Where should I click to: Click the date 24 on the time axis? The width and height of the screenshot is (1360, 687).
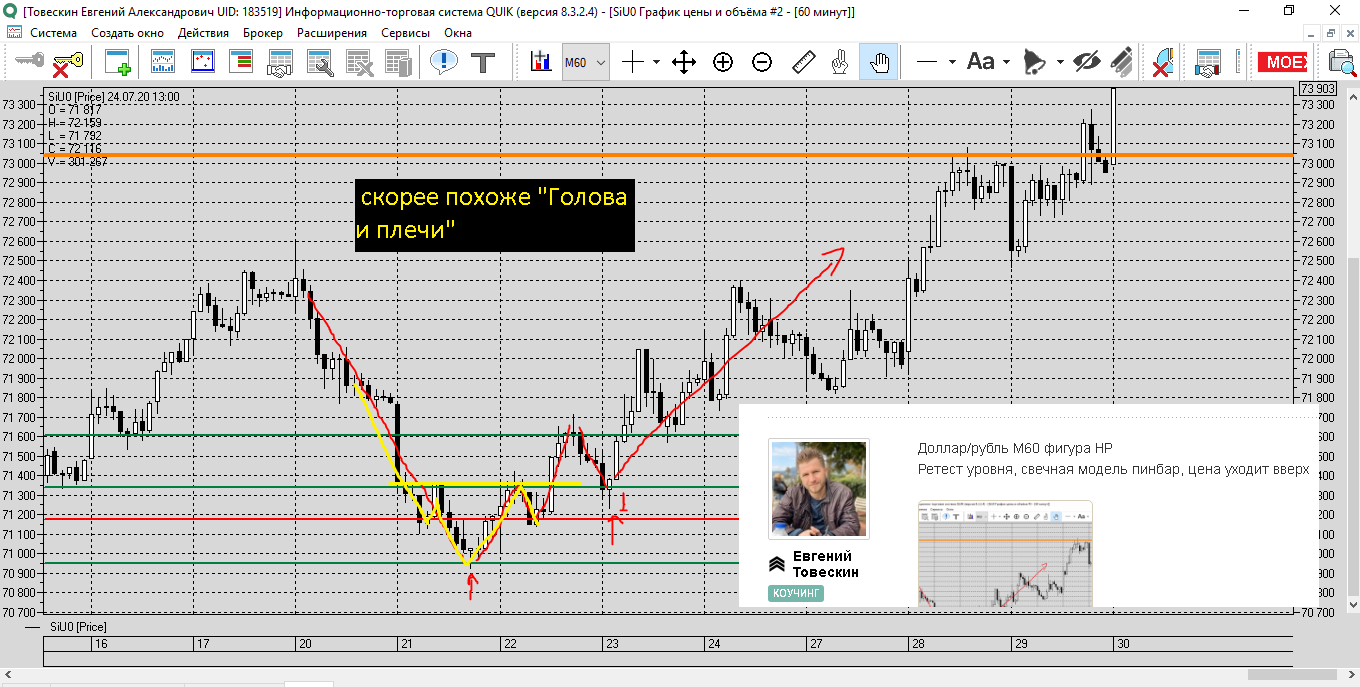(x=713, y=644)
